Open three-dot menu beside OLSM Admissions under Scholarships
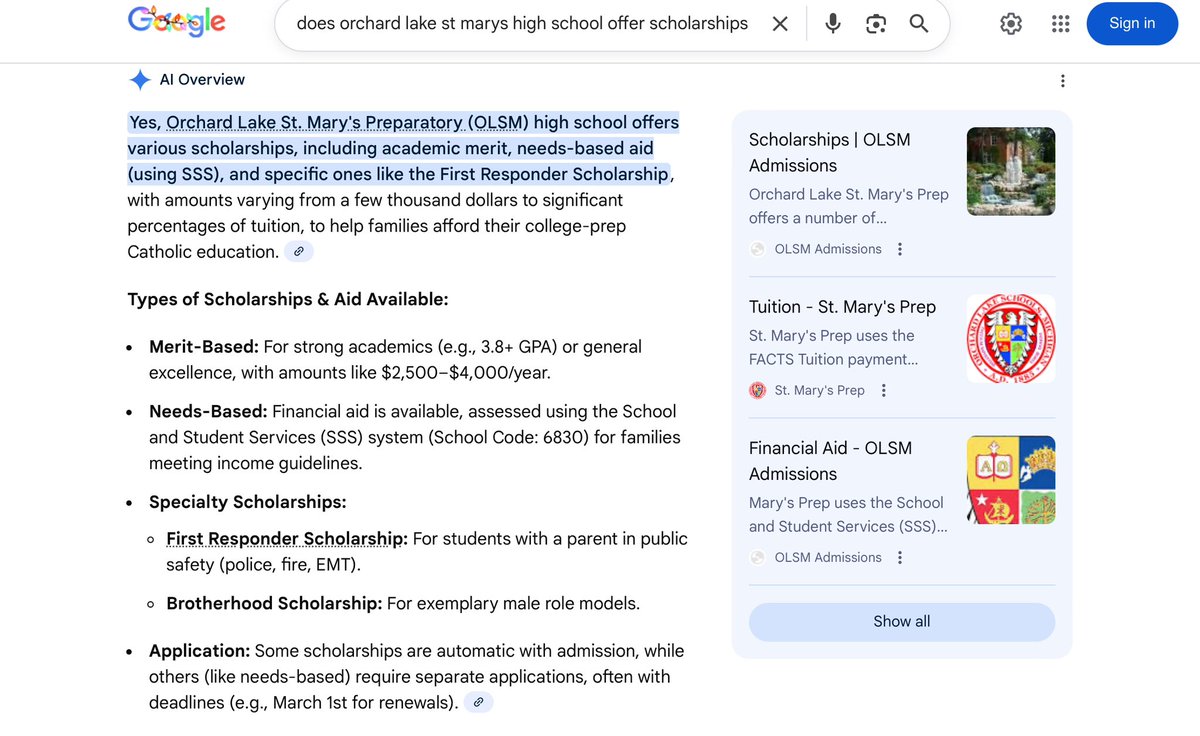This screenshot has width=1200, height=736. [x=900, y=249]
